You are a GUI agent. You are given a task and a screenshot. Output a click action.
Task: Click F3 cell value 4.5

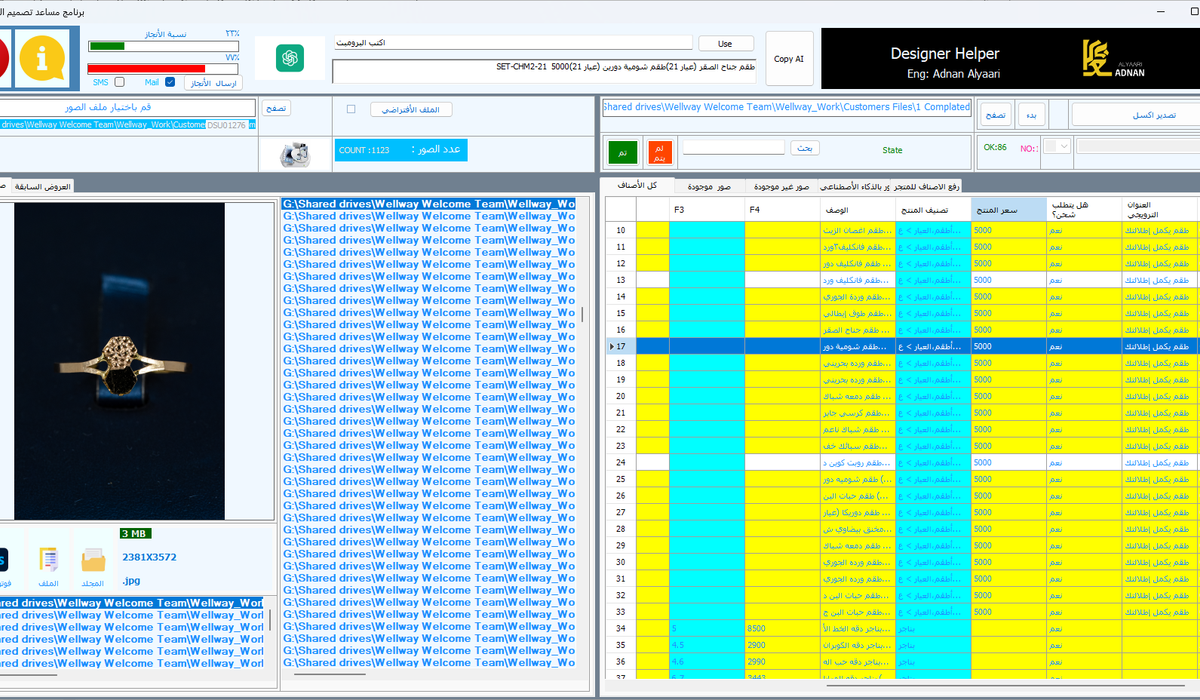coord(707,645)
